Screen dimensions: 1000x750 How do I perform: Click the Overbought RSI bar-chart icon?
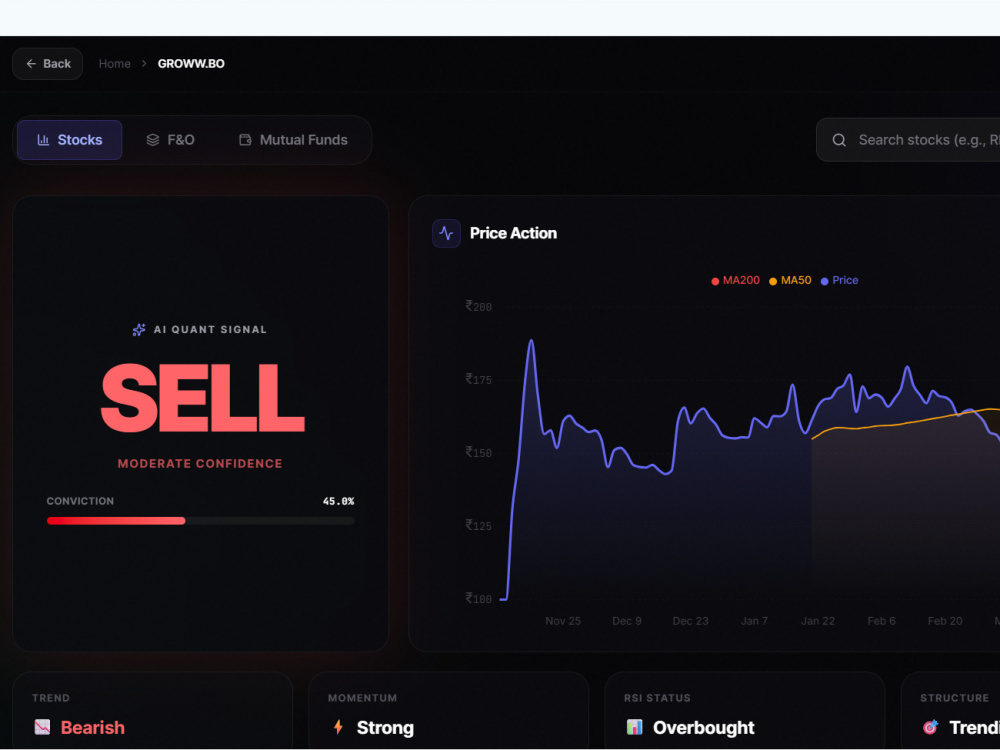click(x=635, y=727)
